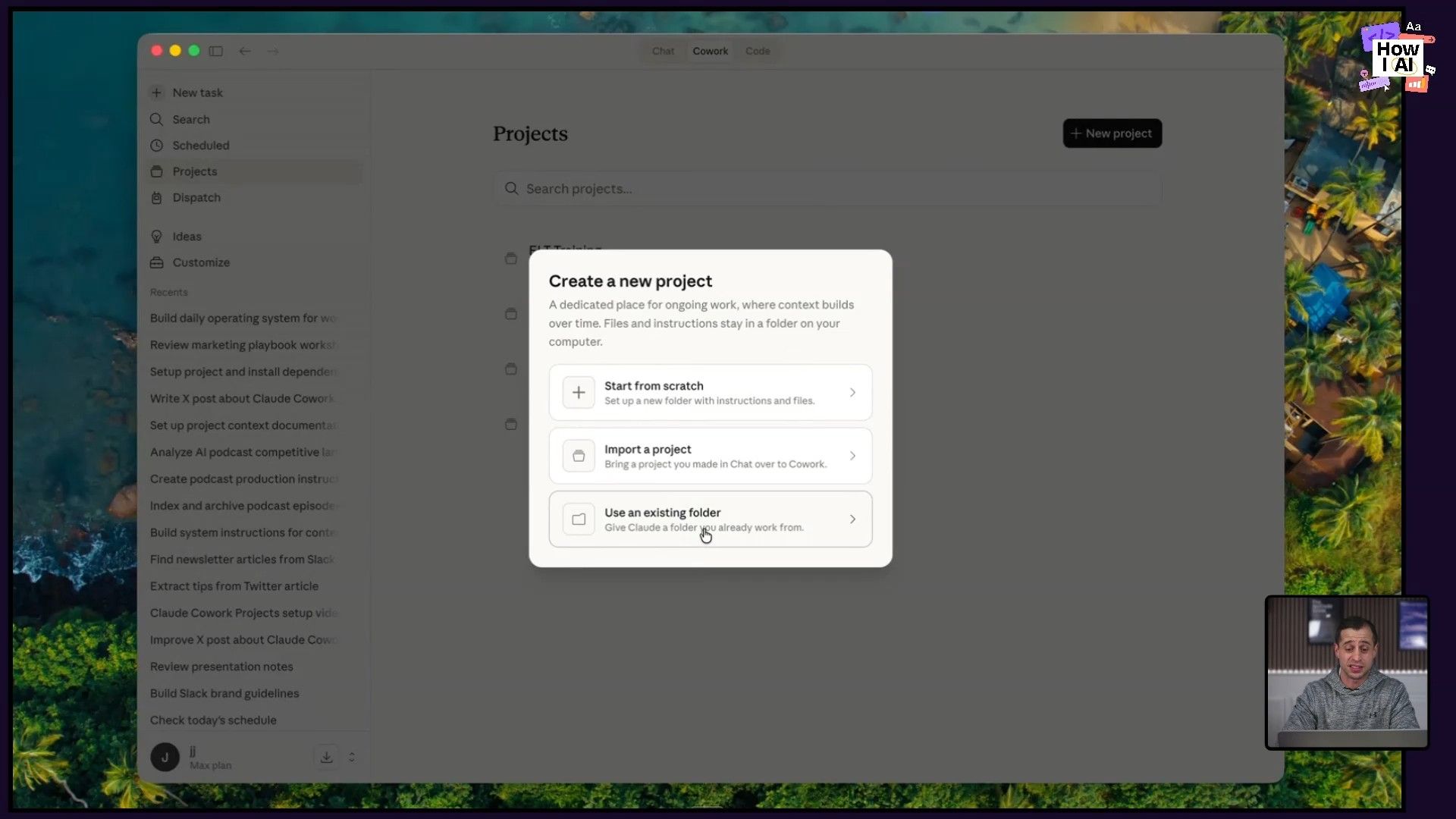
Task: Open recent 'Index and archive podcast'
Action: point(244,506)
